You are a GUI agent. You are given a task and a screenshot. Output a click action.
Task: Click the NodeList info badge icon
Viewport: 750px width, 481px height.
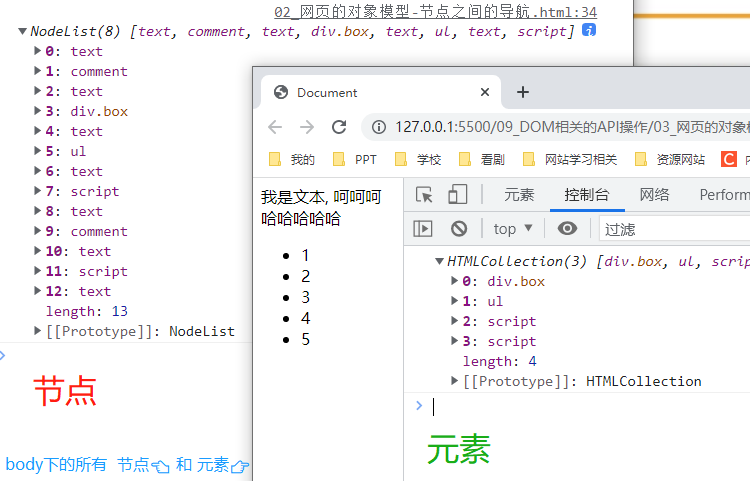click(x=589, y=30)
